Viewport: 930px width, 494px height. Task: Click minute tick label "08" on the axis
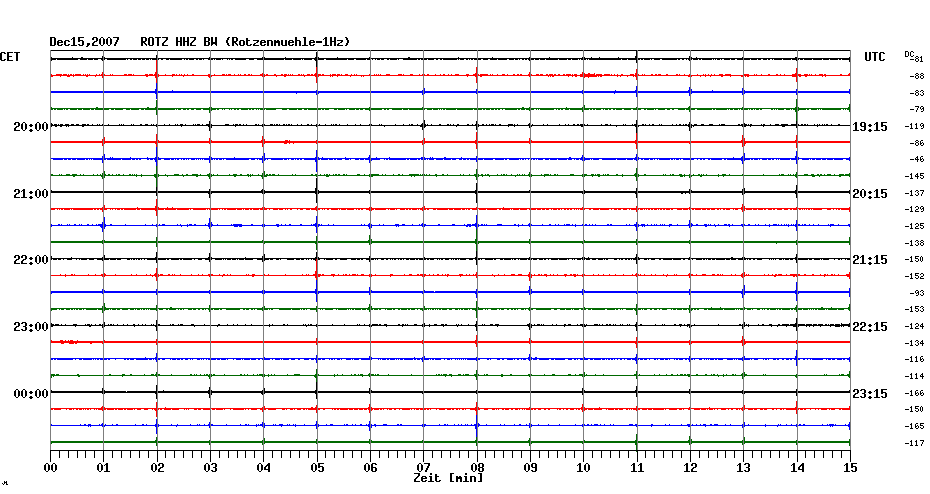coord(477,468)
